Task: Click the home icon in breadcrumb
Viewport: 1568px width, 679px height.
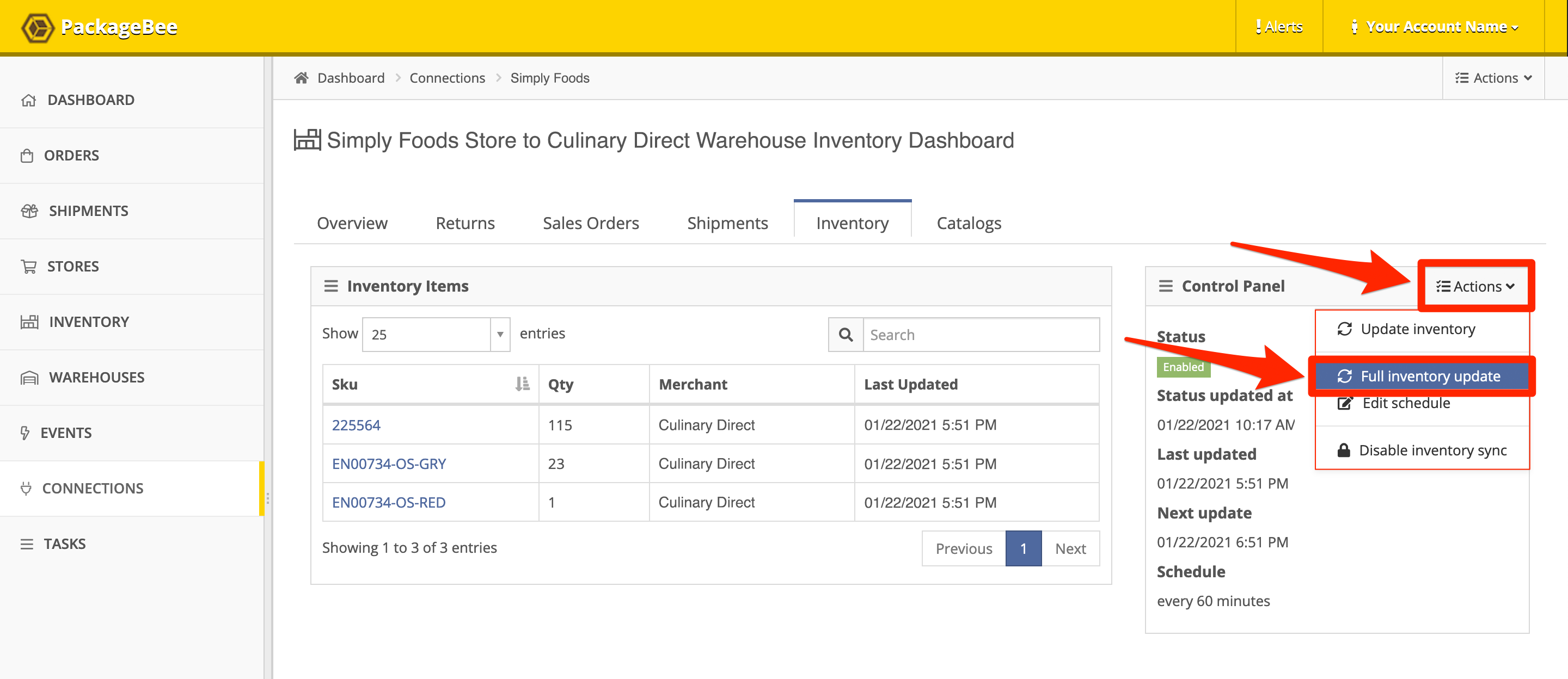Action: click(301, 78)
